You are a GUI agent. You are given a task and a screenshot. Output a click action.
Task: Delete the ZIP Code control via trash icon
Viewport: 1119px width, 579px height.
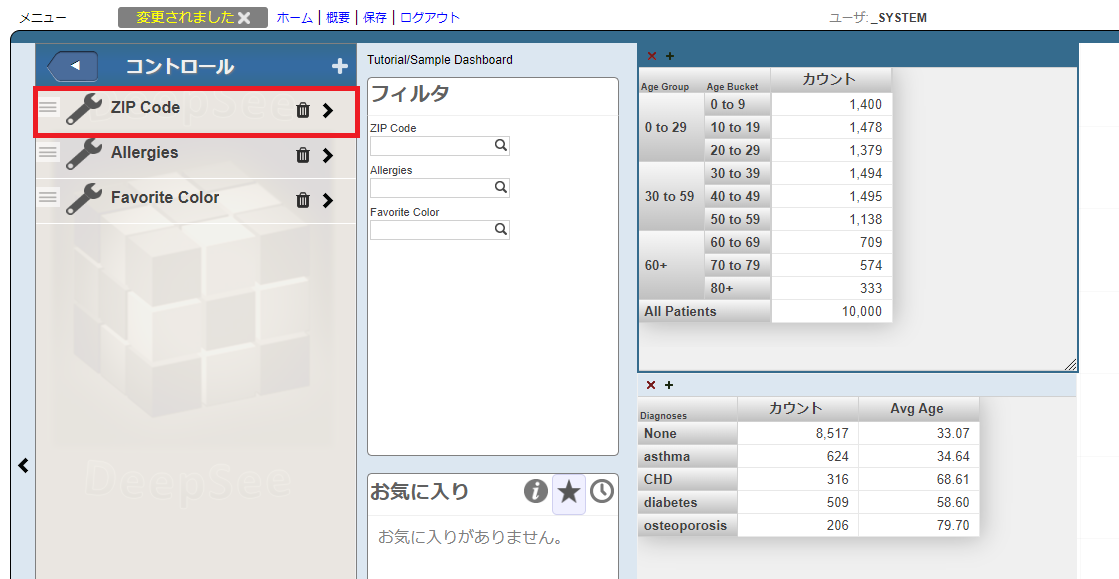click(303, 110)
